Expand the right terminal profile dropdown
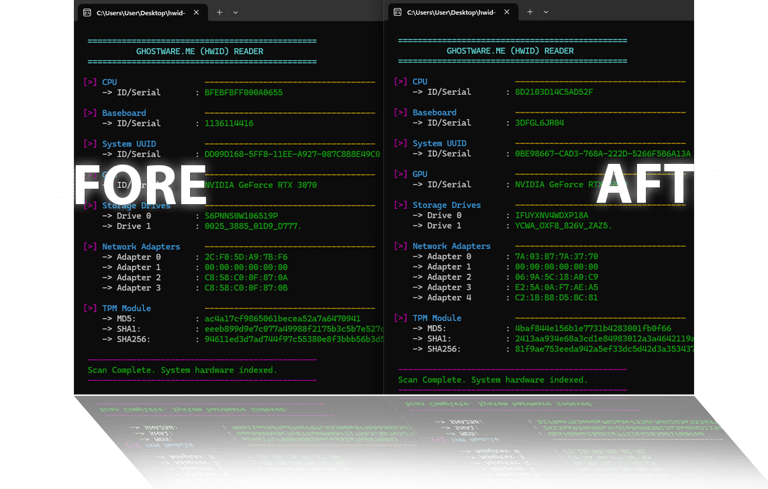The height and width of the screenshot is (489, 768). point(546,12)
